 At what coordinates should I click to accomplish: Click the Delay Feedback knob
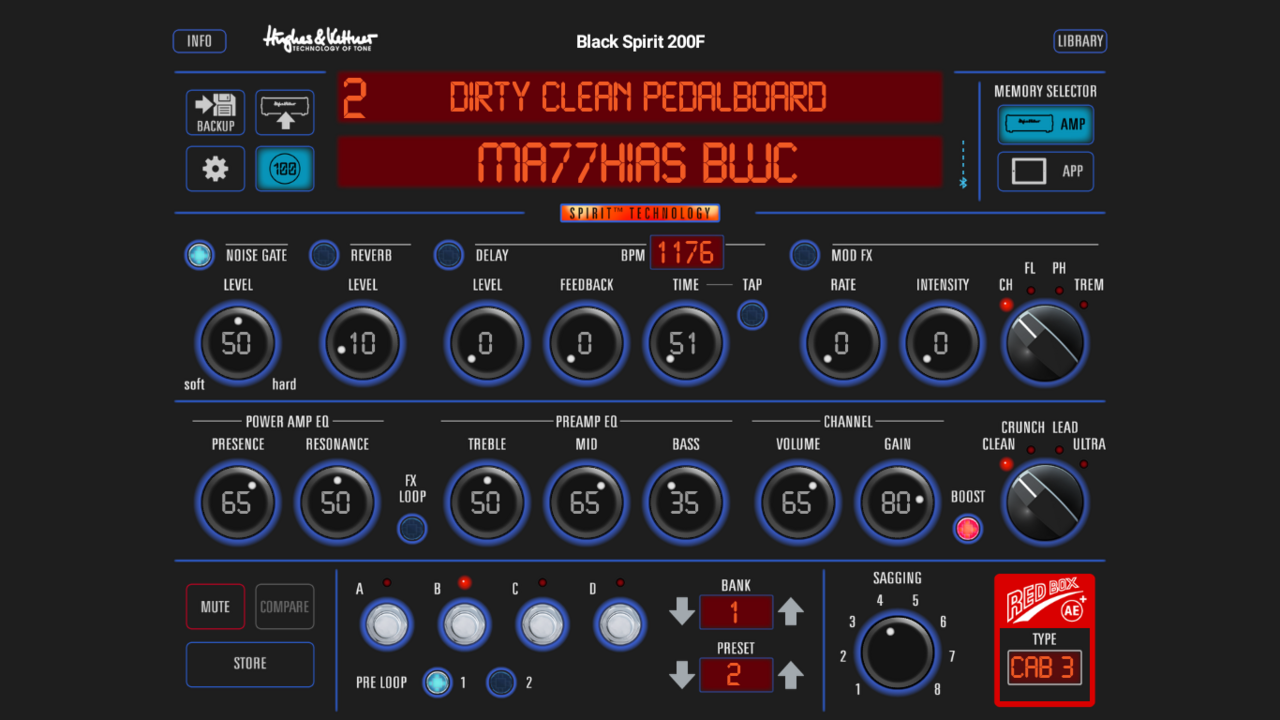point(586,343)
